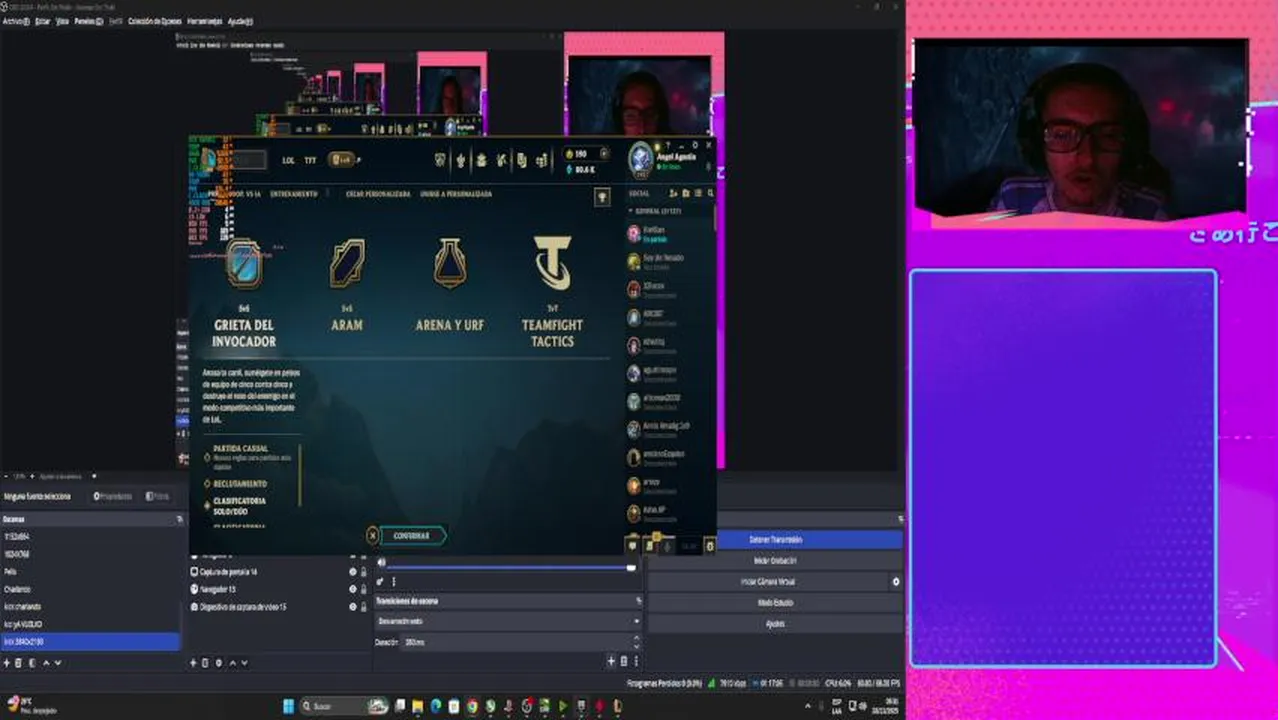Open scene transition type dropdown
Screen dimensions: 1278x720
point(508,621)
